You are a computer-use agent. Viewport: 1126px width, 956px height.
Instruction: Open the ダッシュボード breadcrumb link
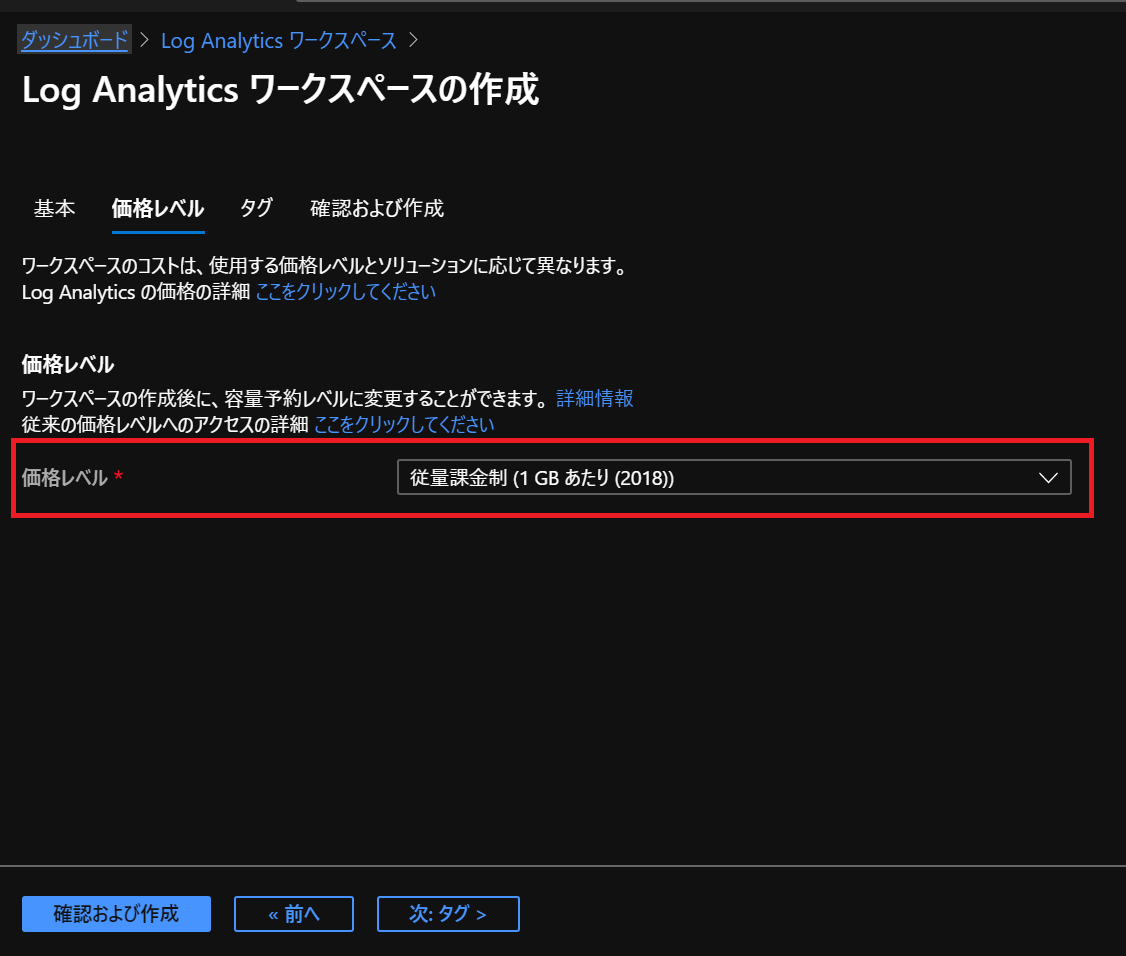74,40
